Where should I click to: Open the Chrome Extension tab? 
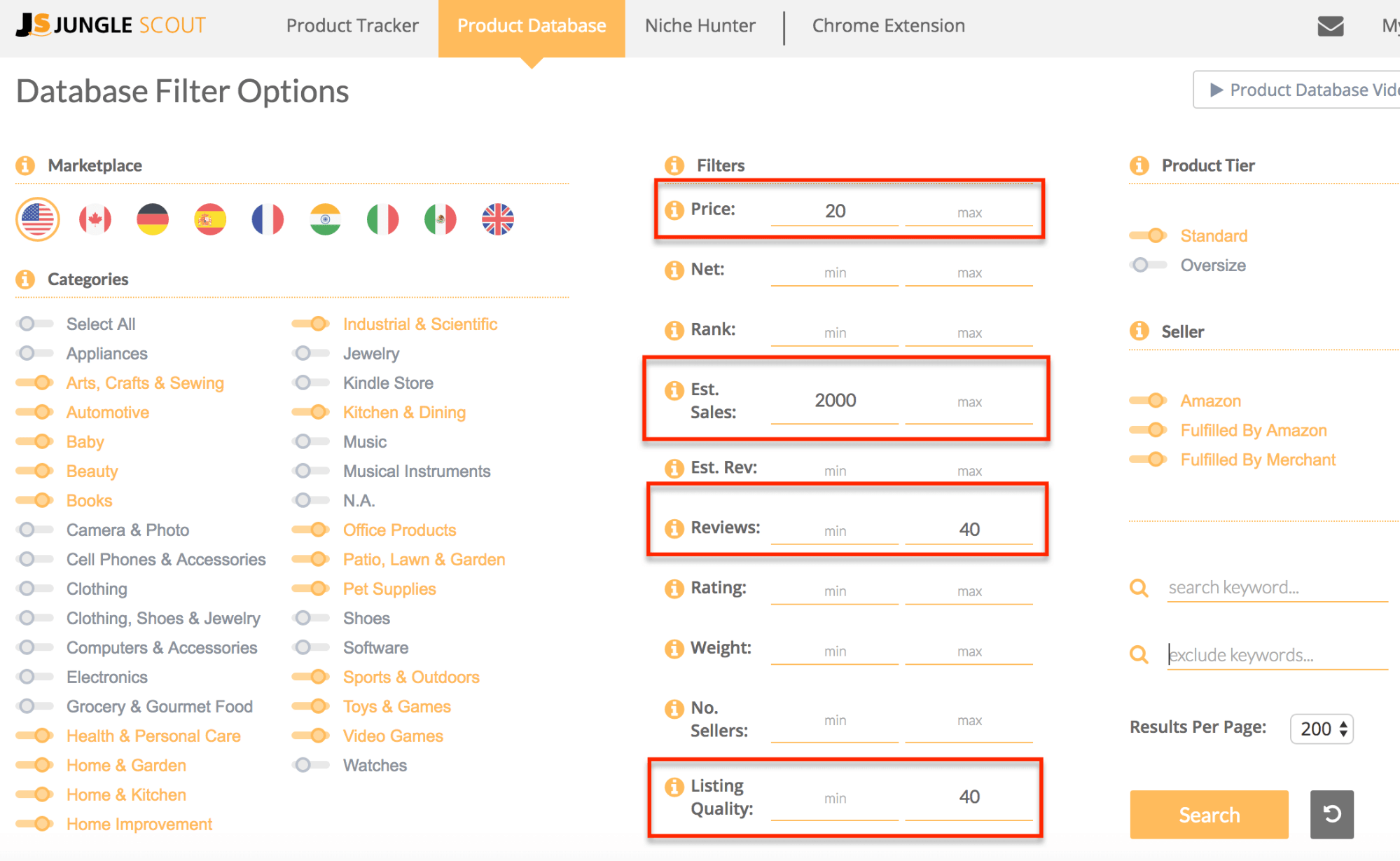(889, 26)
